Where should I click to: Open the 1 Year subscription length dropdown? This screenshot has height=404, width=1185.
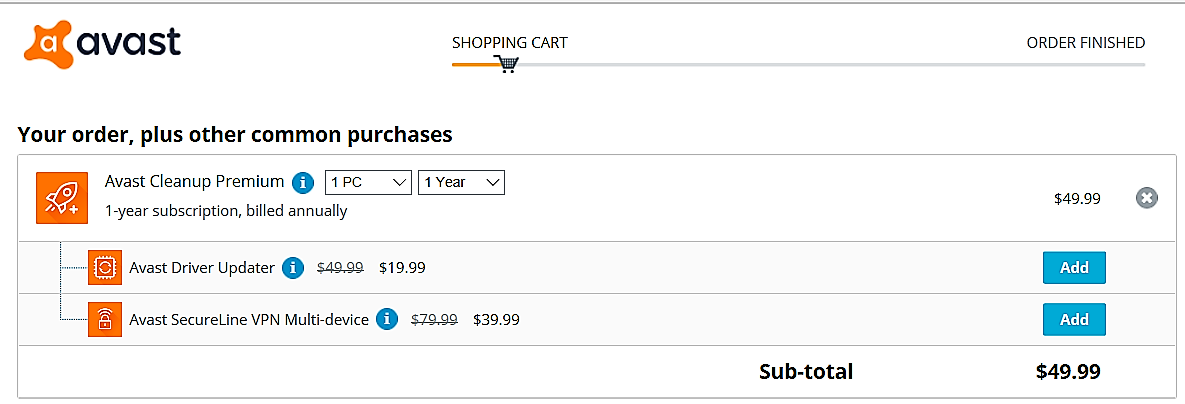[461, 183]
